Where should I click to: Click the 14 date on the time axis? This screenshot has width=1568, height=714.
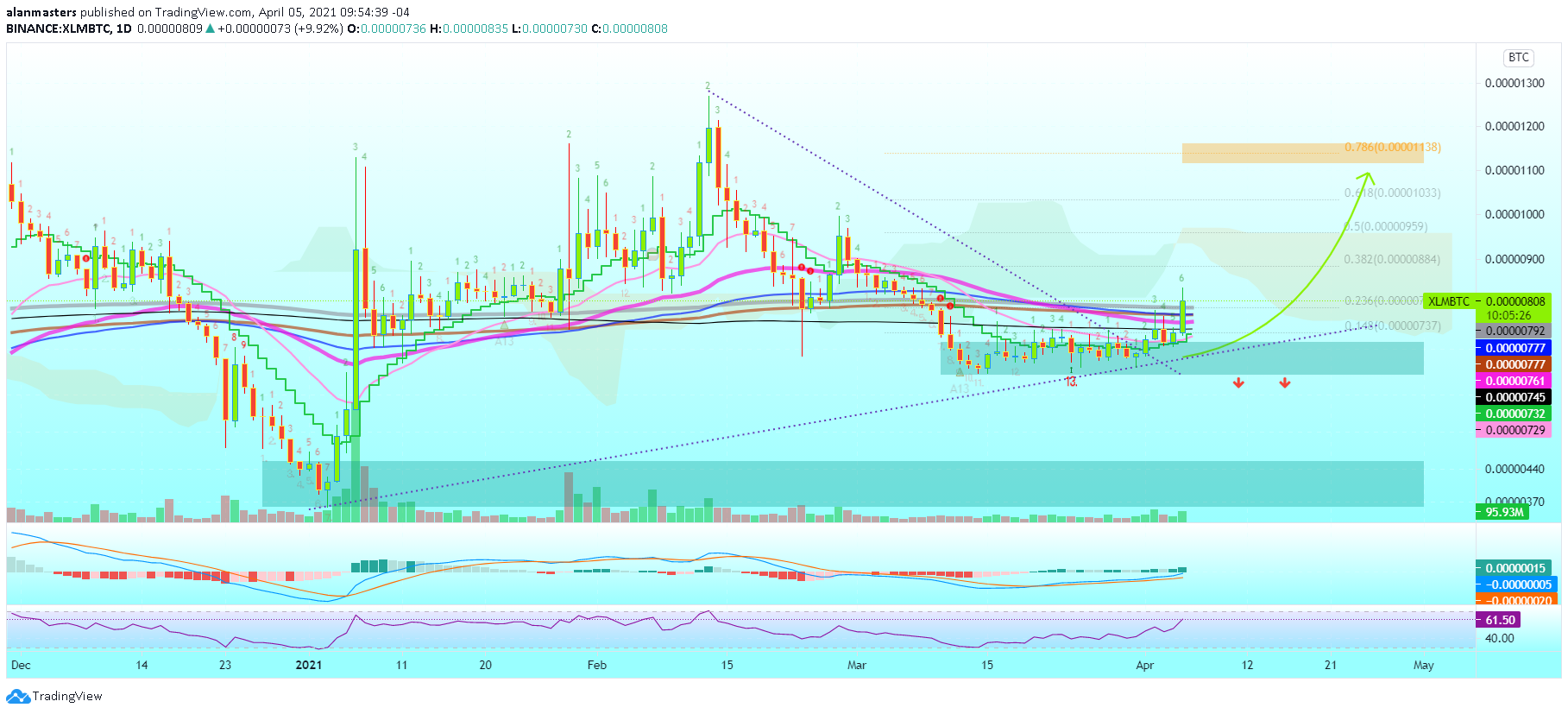tap(142, 665)
